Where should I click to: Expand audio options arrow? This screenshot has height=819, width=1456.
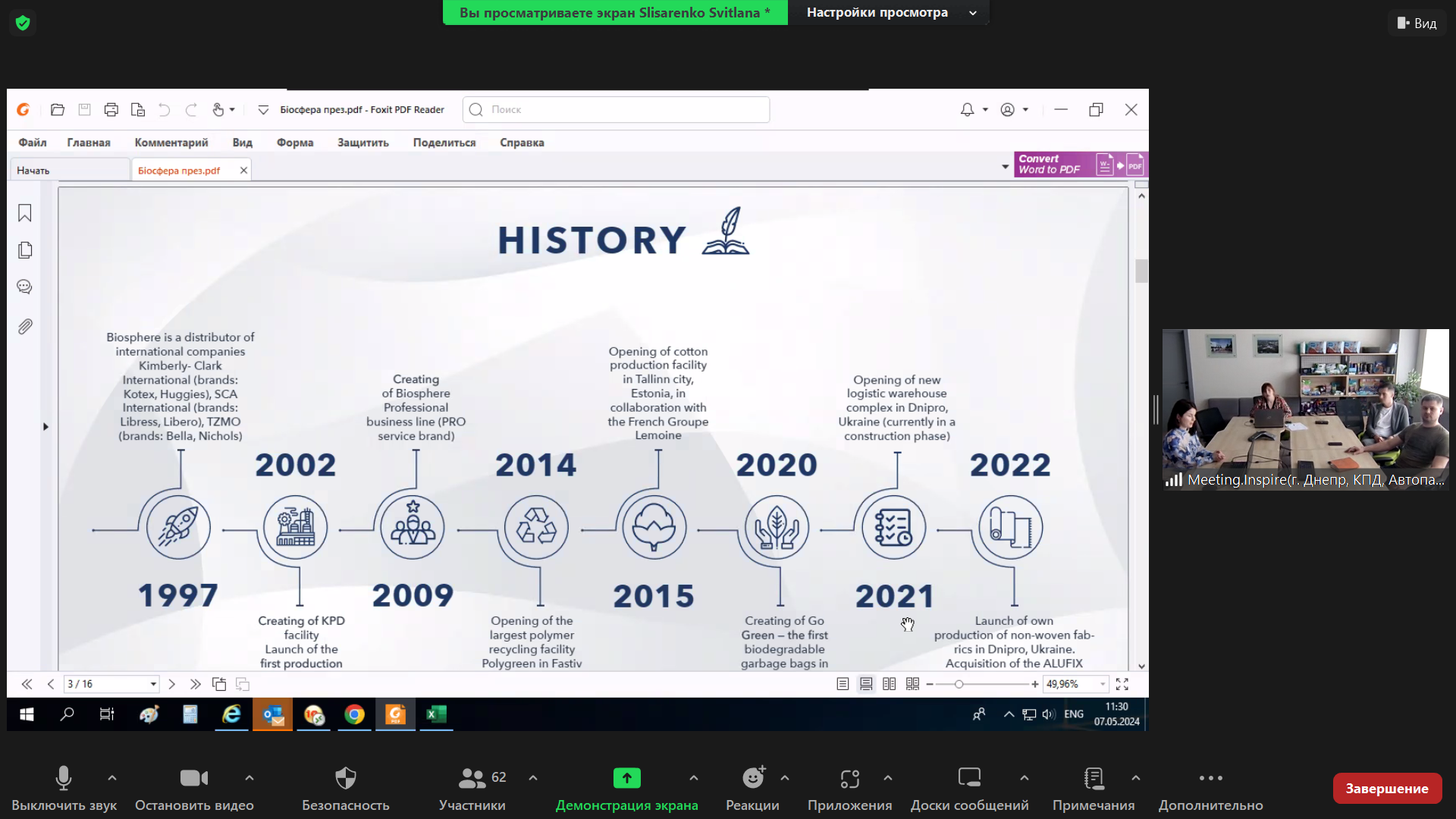click(112, 778)
